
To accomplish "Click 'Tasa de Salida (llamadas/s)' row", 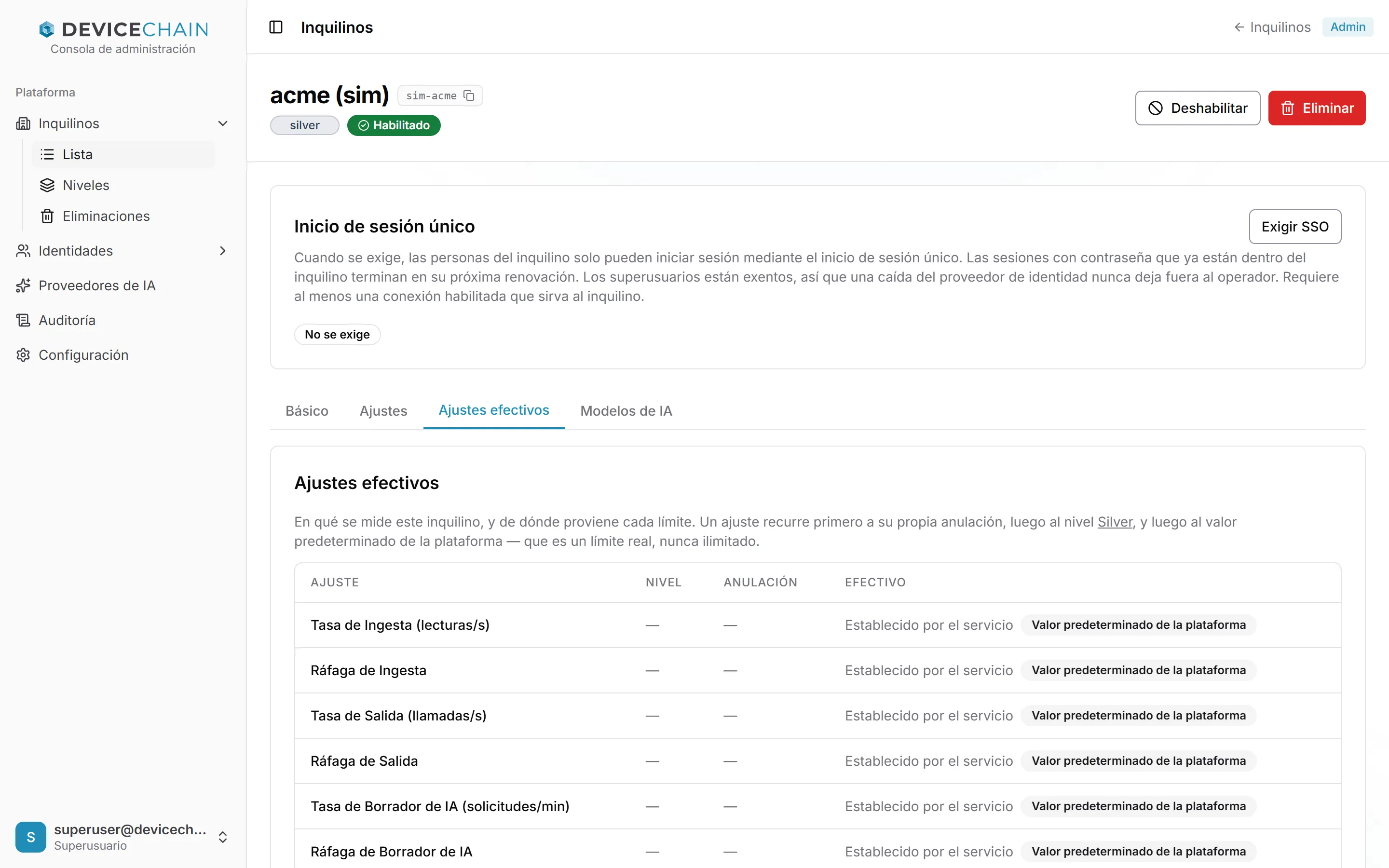I will [817, 716].
